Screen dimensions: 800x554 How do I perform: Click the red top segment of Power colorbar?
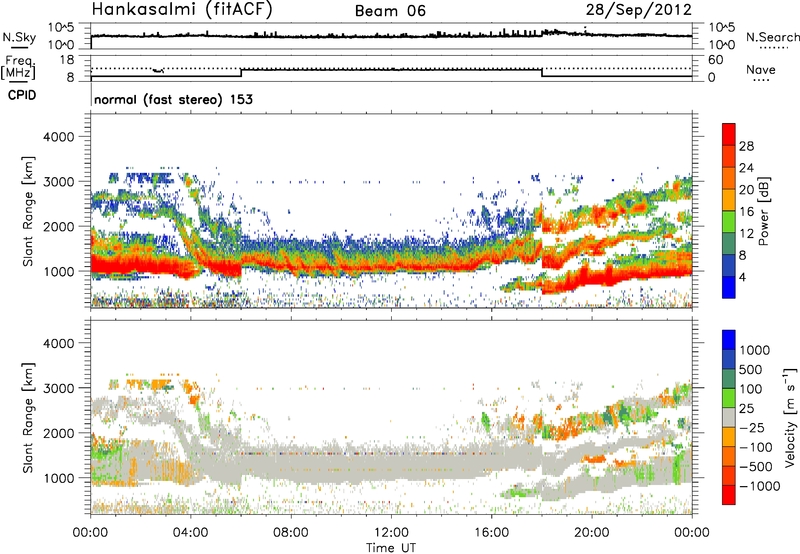pos(729,135)
